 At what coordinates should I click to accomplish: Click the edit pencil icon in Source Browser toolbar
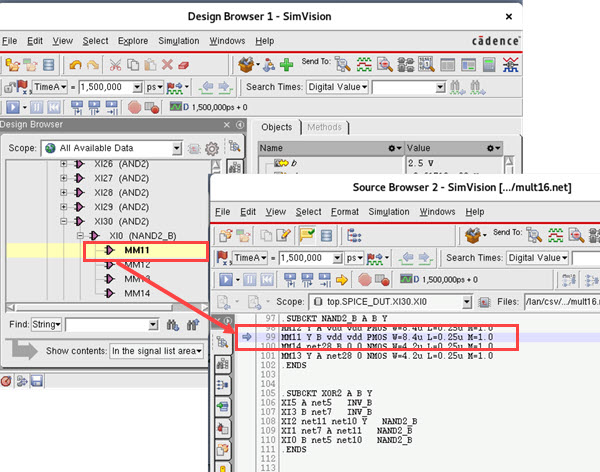pyautogui.click(x=284, y=236)
